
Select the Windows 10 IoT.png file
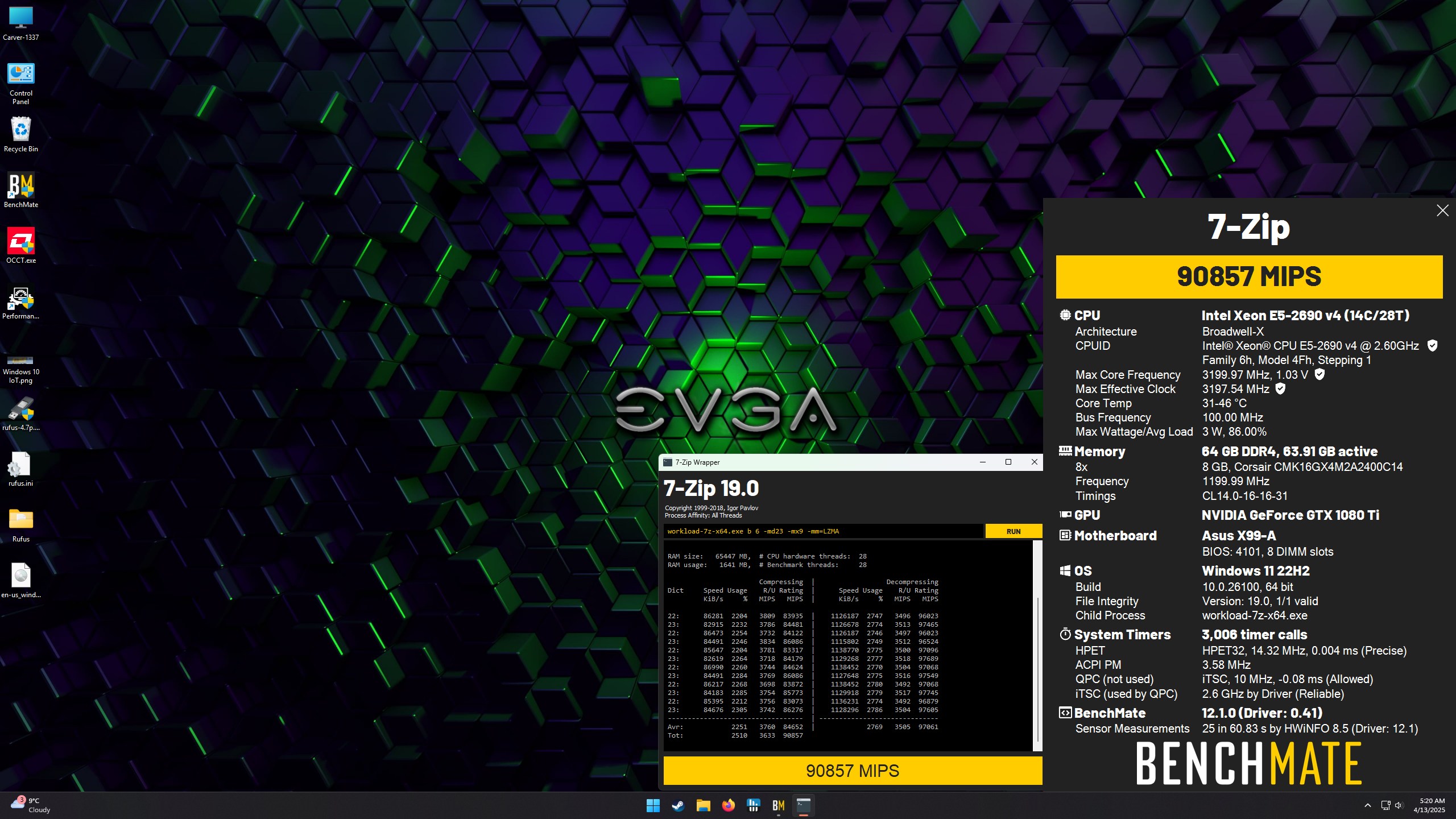tap(21, 370)
